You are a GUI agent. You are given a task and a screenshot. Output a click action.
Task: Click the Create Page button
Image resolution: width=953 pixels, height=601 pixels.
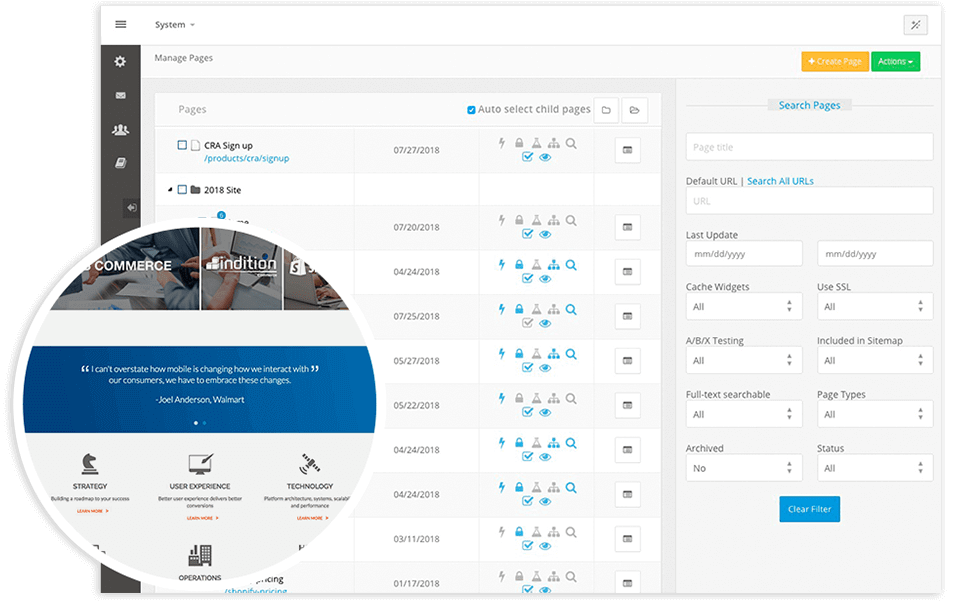pyautogui.click(x=834, y=62)
